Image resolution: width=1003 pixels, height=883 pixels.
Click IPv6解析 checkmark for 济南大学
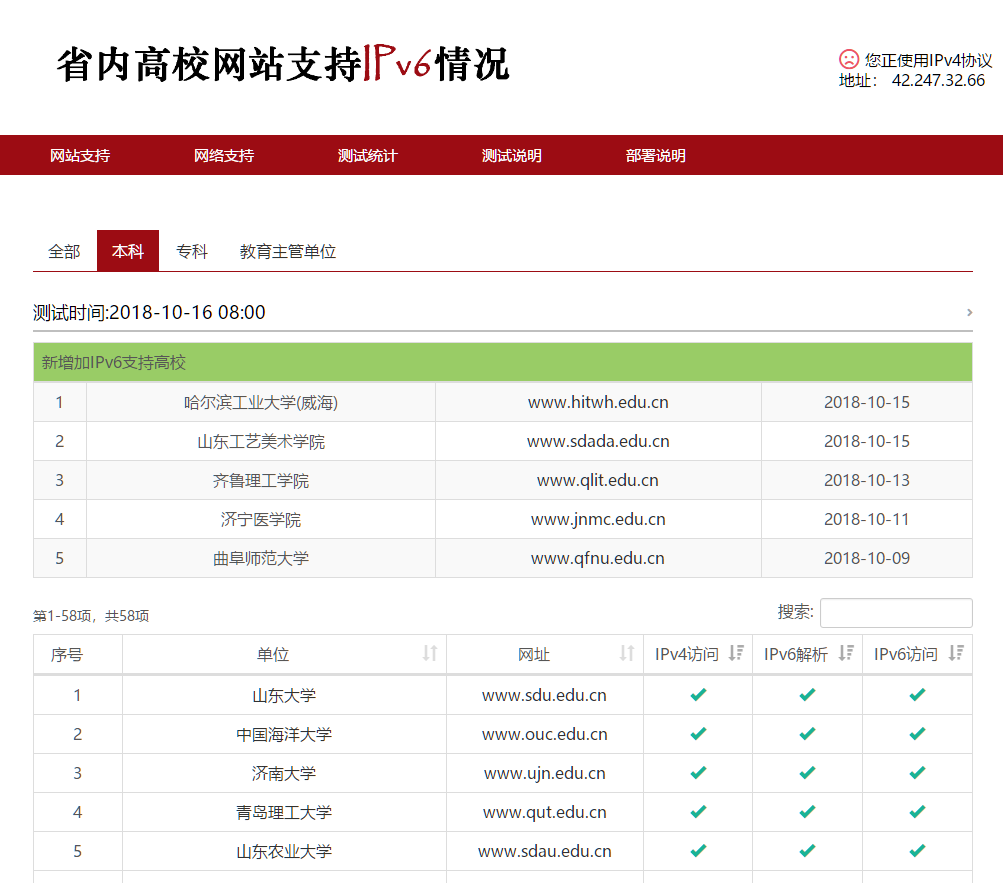pyautogui.click(x=807, y=773)
